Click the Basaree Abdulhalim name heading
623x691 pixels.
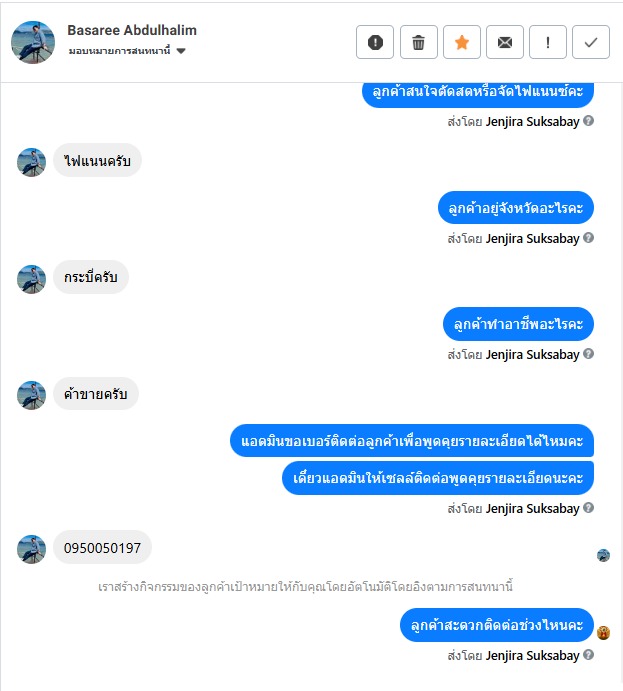pos(132,30)
